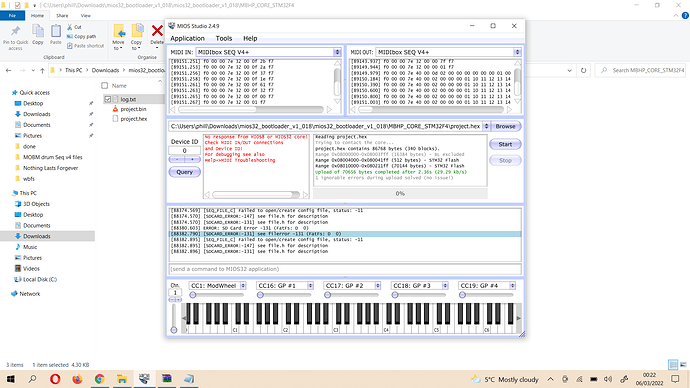Viewport: 690px width, 388px height.
Task: Switch to the Share ribbon tab in Explorer
Action: pos(62,15)
